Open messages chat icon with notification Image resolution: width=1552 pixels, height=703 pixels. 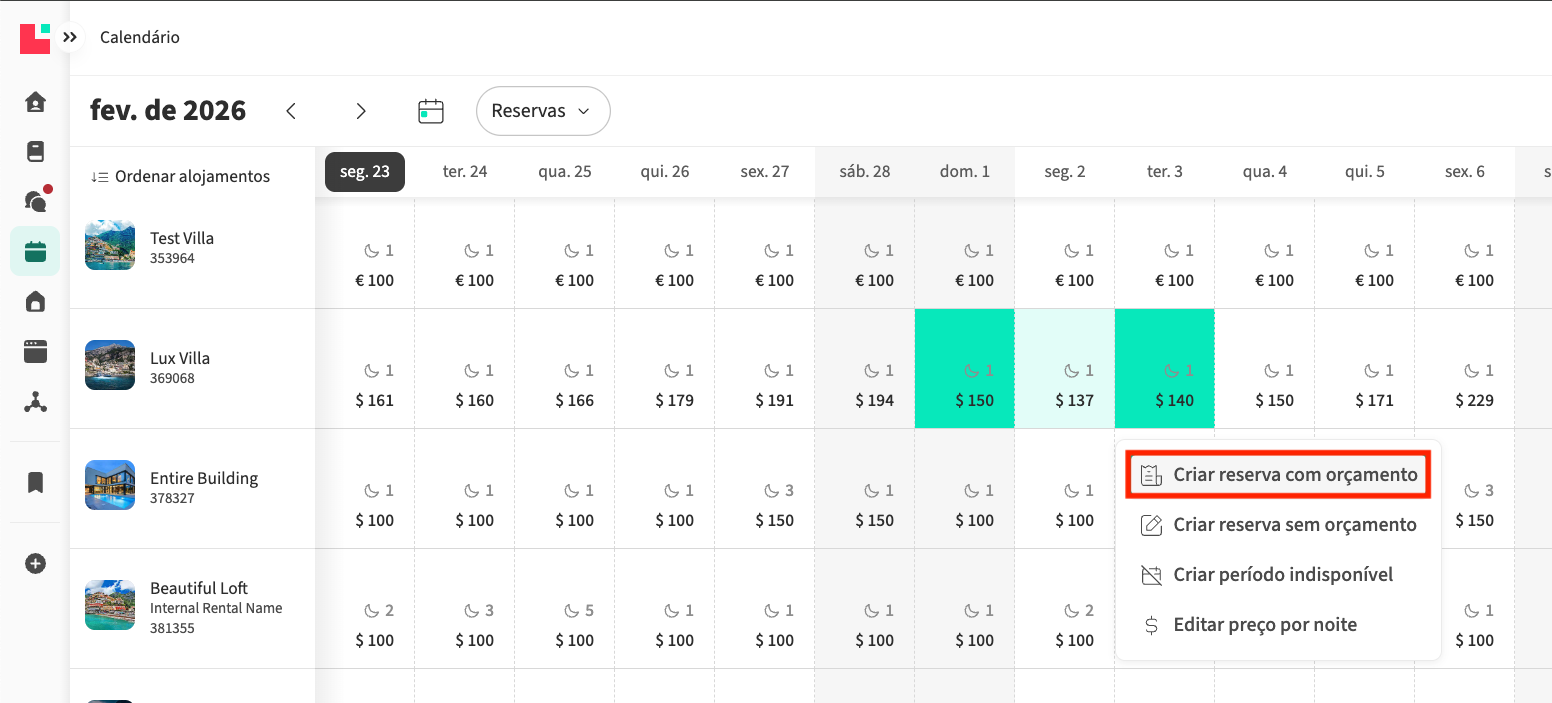(x=35, y=201)
